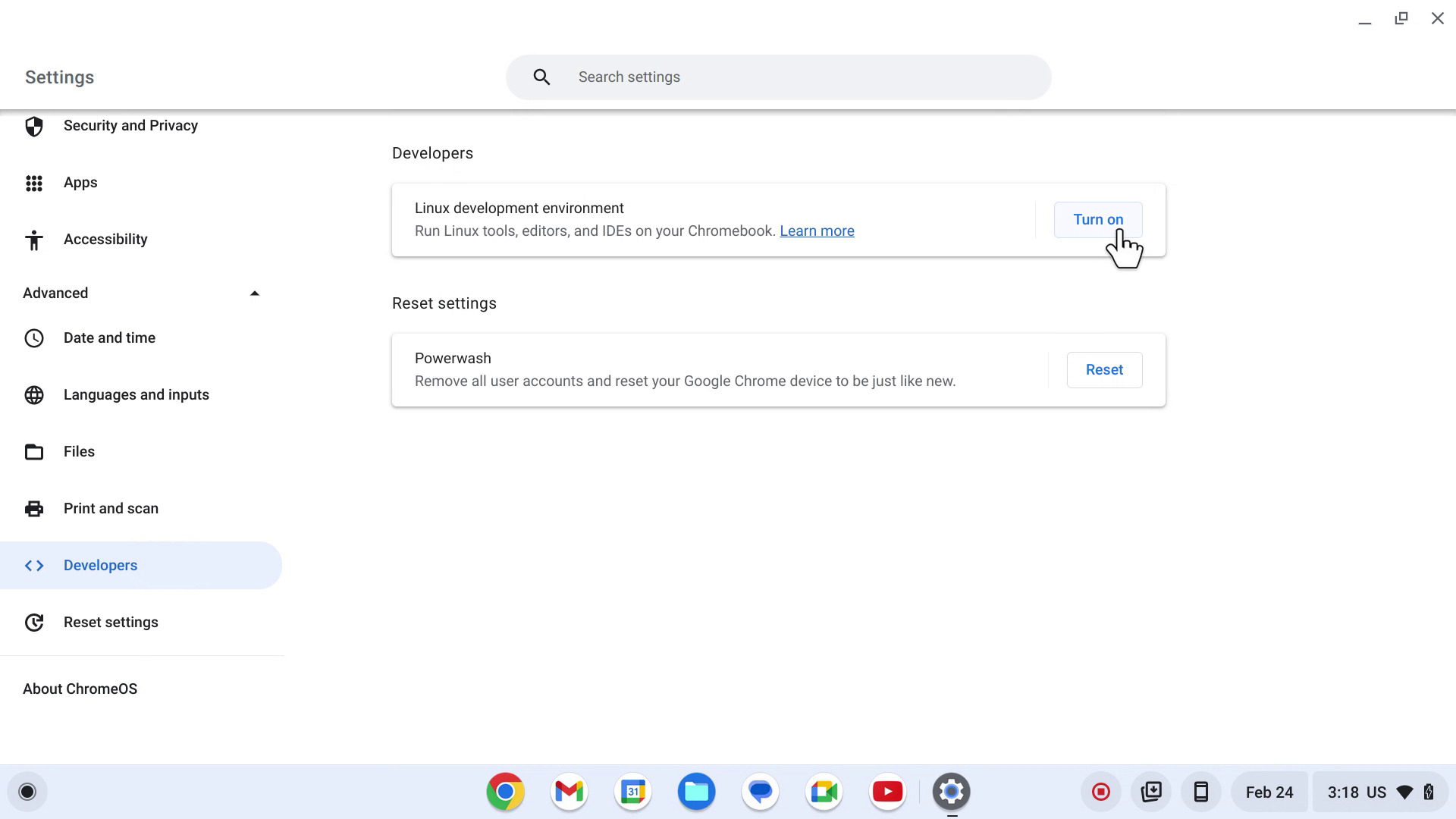Open the holding space tray icon

coord(1151,792)
